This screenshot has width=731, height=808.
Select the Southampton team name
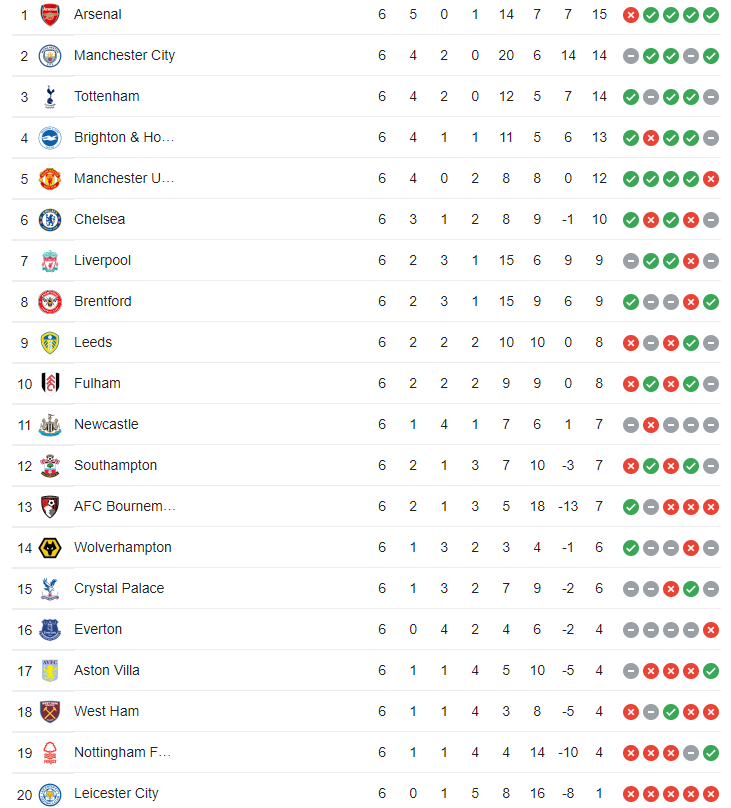tap(115, 465)
